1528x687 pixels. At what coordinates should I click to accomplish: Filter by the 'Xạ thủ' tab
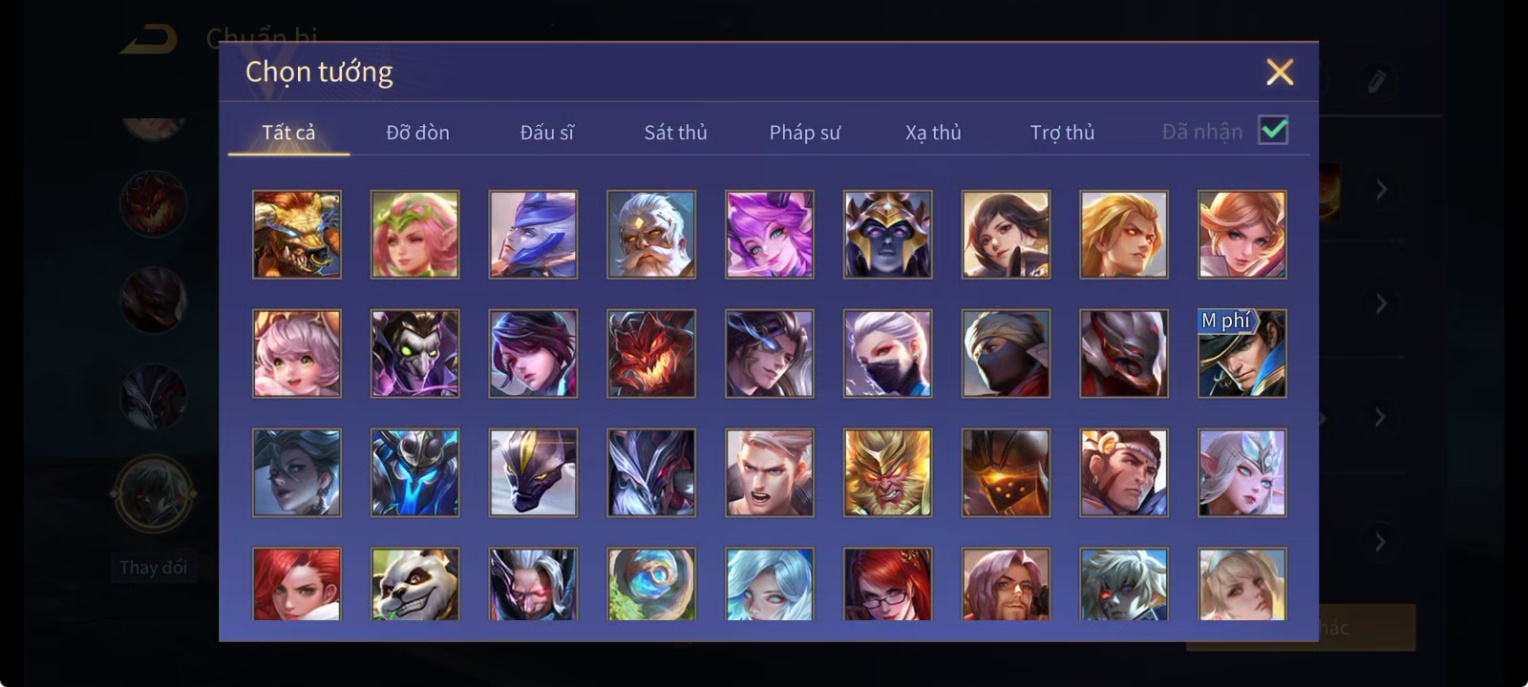933,132
